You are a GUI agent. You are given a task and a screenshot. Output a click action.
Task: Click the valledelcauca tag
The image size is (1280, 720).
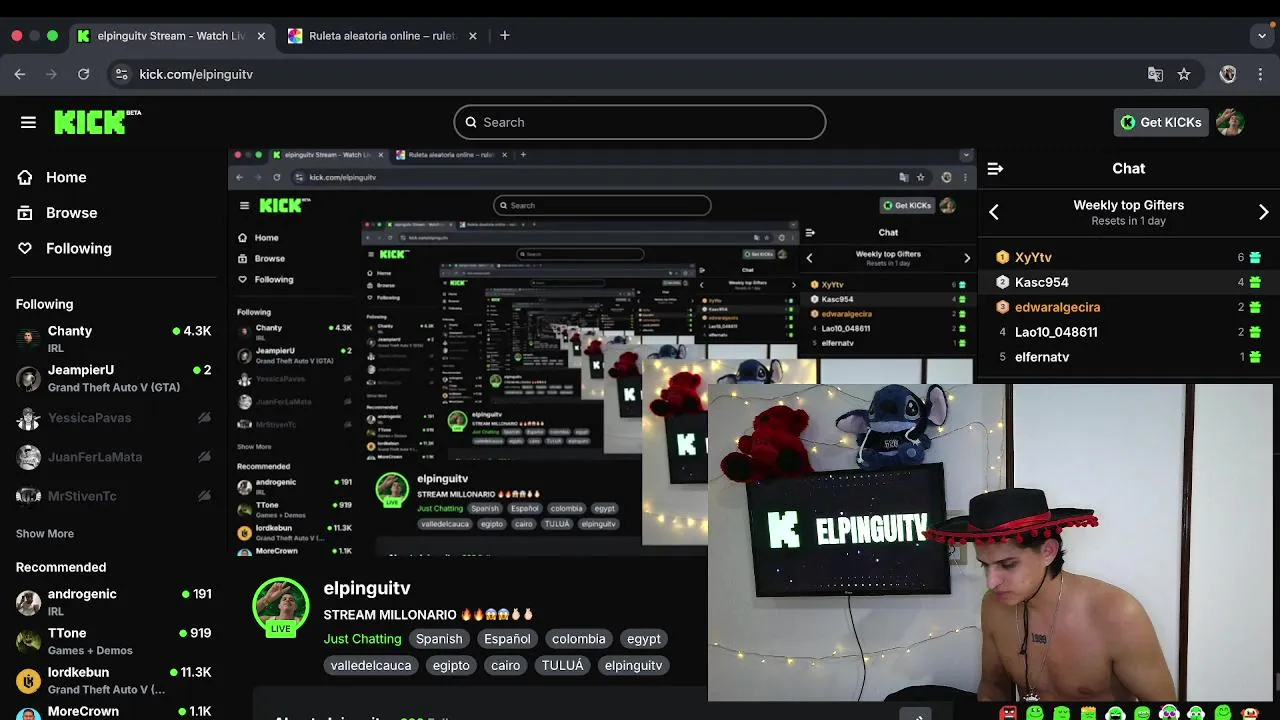point(371,665)
